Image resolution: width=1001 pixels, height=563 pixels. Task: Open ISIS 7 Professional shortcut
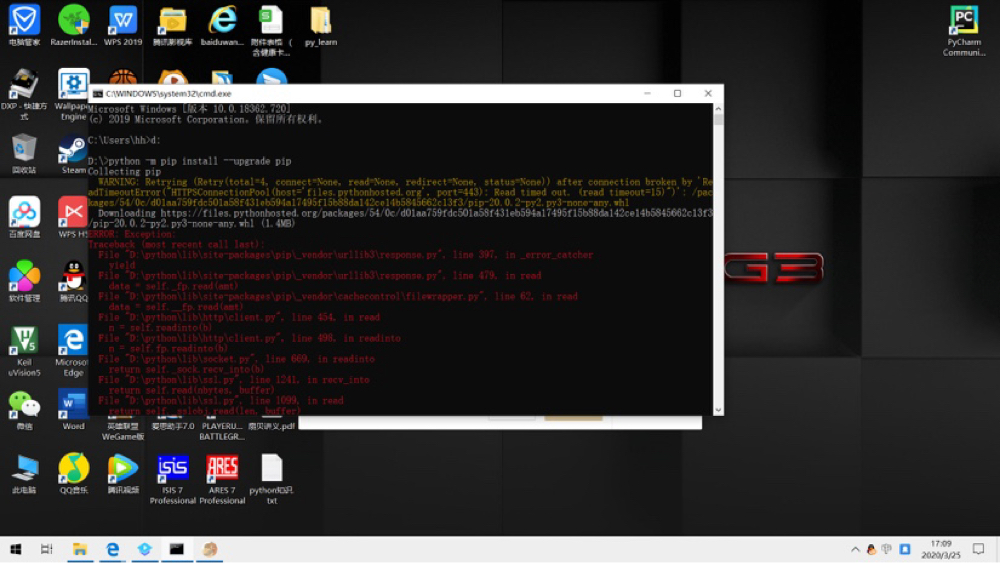(172, 479)
